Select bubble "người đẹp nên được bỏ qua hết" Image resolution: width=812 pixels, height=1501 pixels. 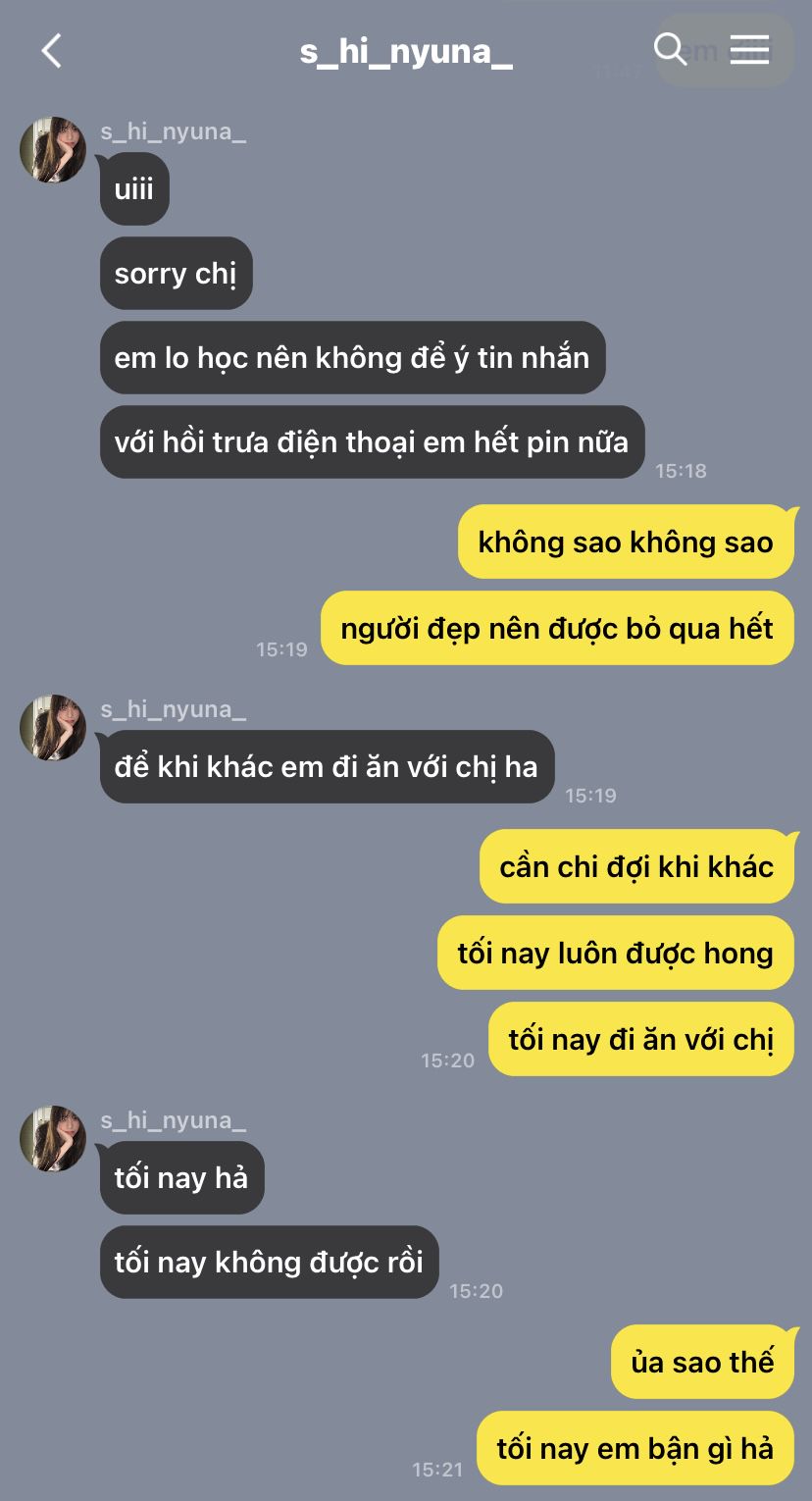[557, 628]
